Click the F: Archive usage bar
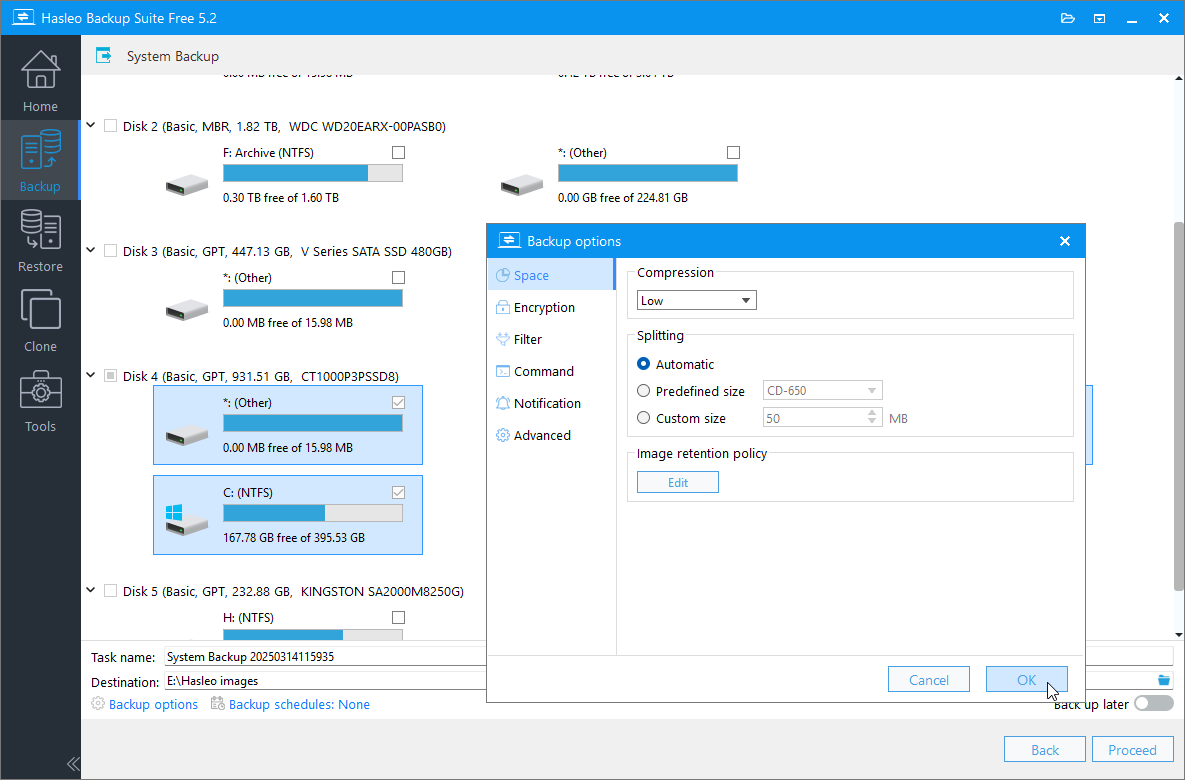 [x=313, y=173]
